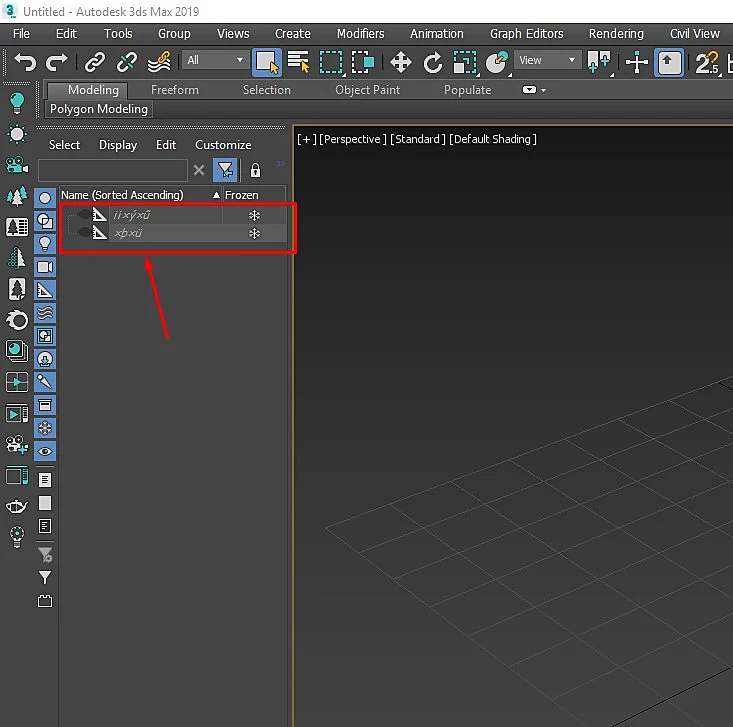Clear the Scene Explorer search with X

click(x=199, y=170)
